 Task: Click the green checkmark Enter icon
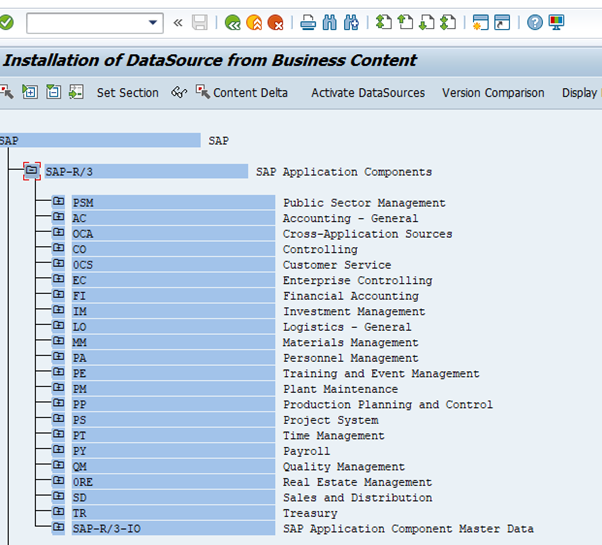(5, 23)
